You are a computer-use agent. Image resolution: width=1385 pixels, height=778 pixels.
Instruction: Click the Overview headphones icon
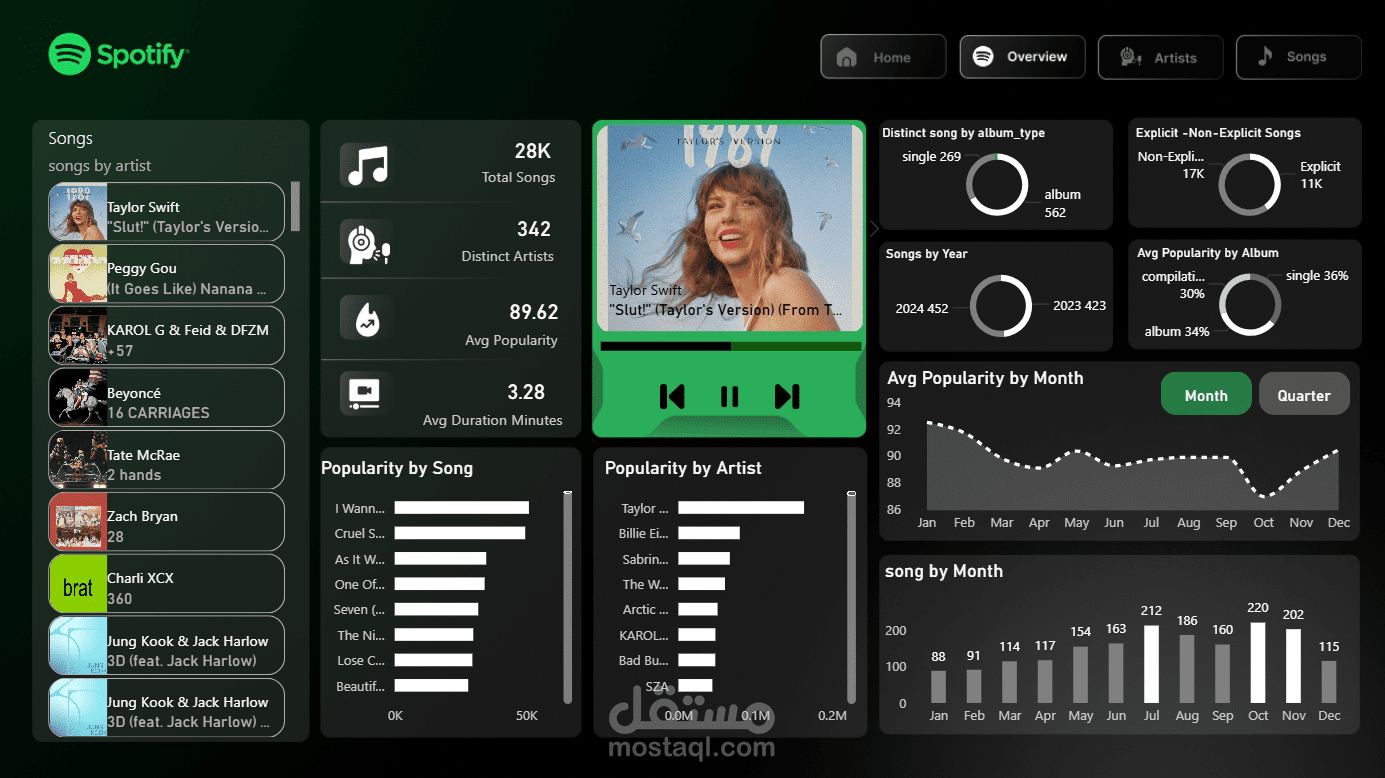[x=985, y=56]
